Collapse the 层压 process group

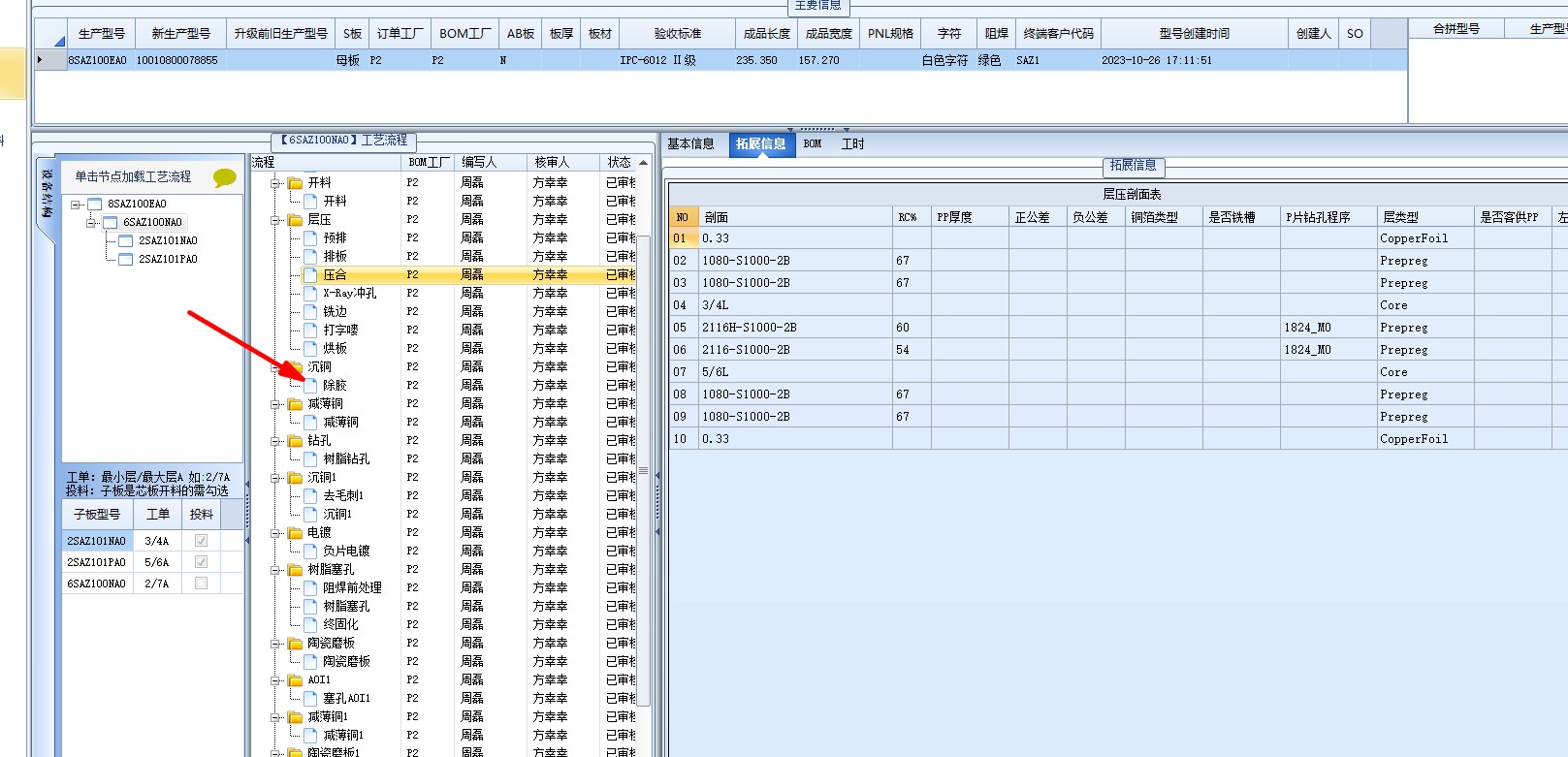276,220
